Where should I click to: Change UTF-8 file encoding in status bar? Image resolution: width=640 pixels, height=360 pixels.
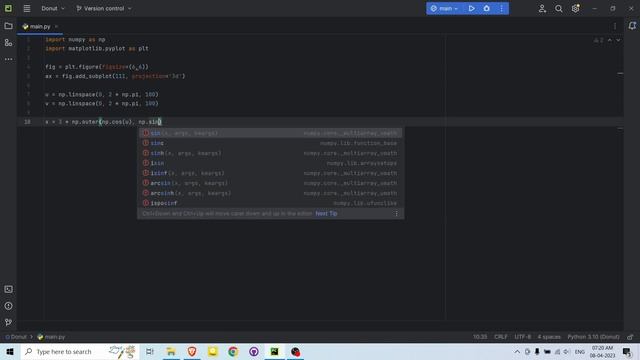pyautogui.click(x=522, y=337)
